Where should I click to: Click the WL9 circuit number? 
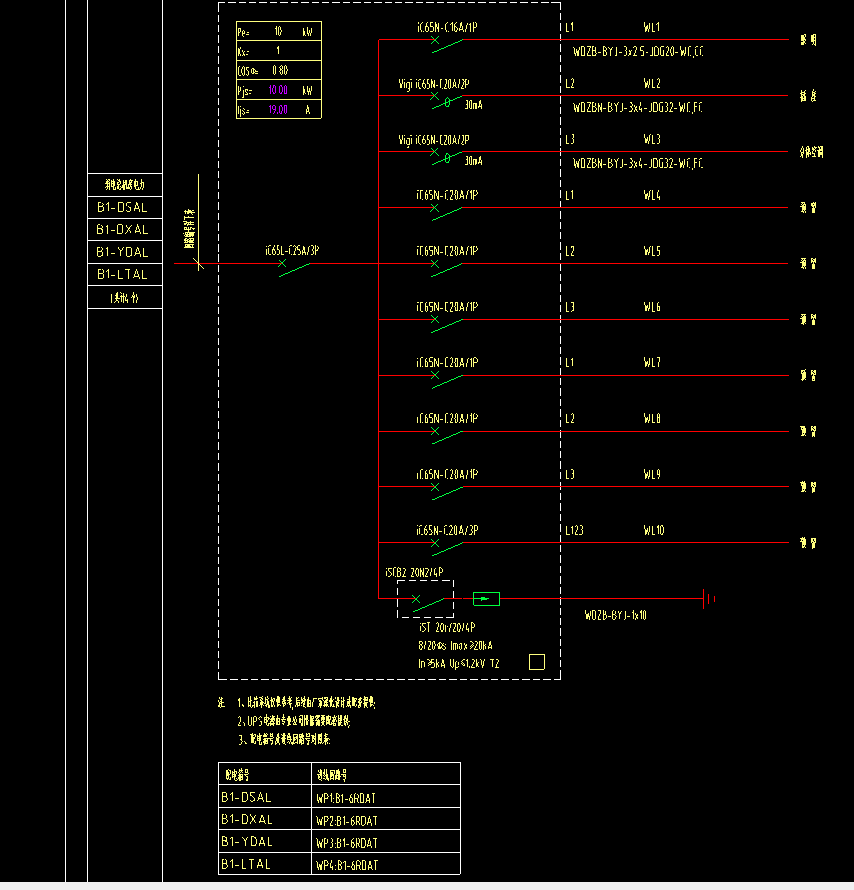652,474
